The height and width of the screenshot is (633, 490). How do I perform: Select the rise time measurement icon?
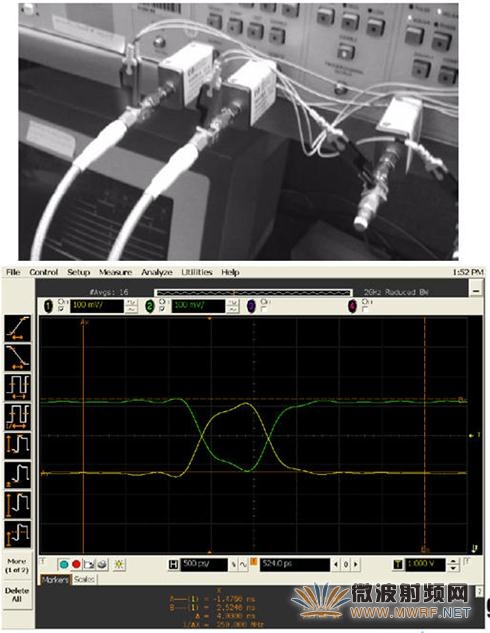[18, 328]
